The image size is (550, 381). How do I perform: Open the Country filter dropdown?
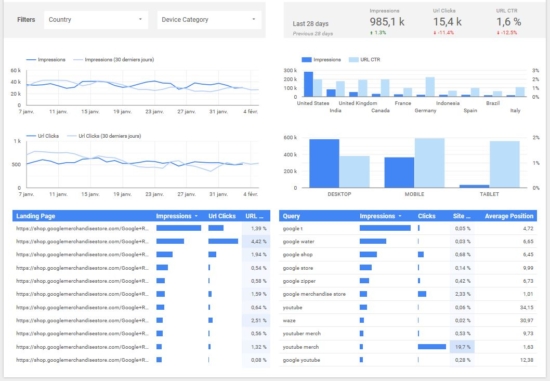[96, 20]
